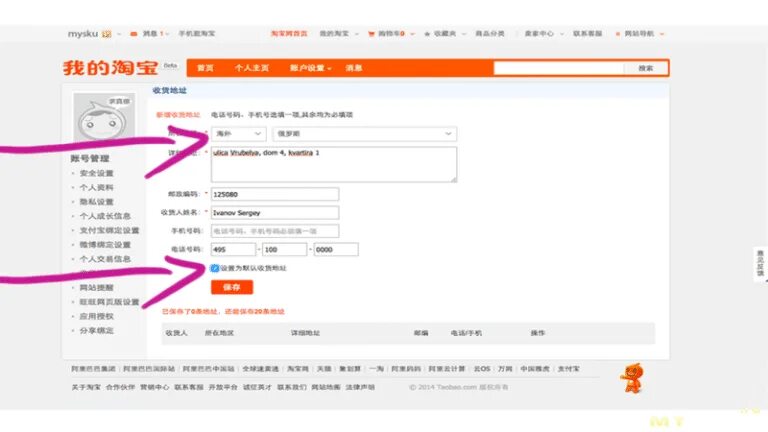Open 合作伙伴 footer link
The height and width of the screenshot is (432, 768).
[120, 387]
